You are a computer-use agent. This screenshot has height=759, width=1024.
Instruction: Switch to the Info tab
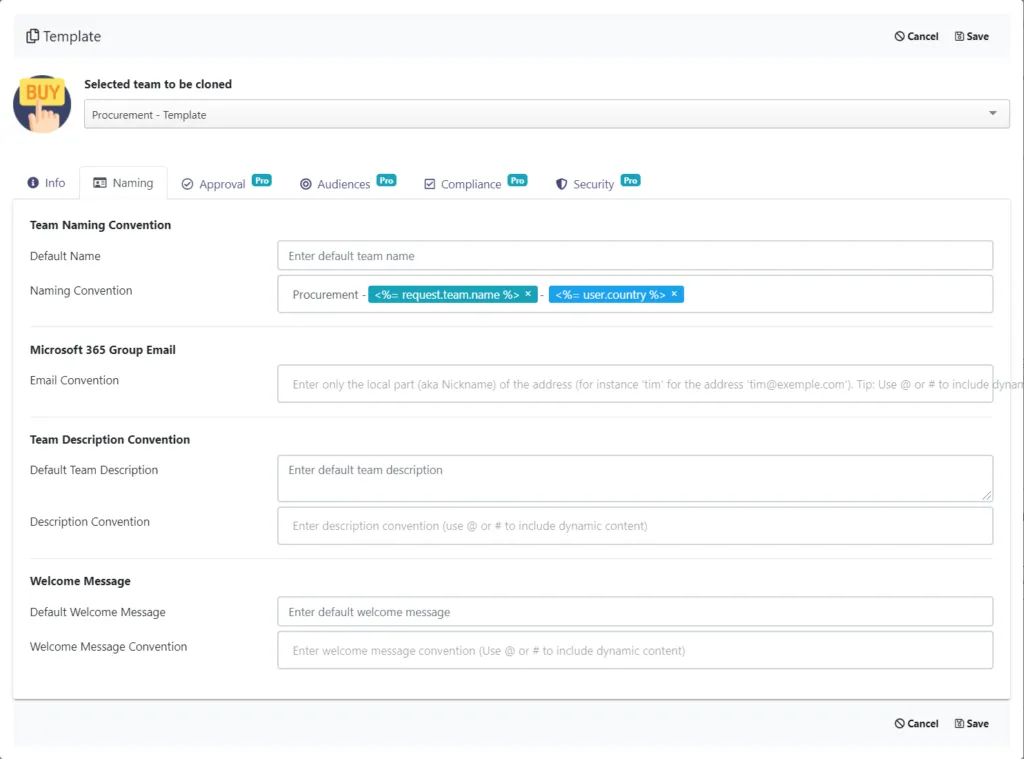coord(46,183)
